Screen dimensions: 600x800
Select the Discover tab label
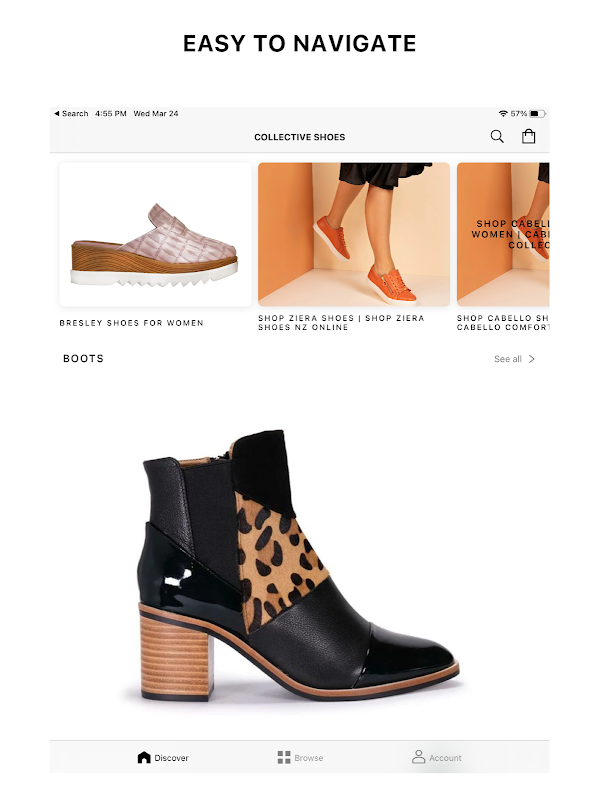[171, 758]
